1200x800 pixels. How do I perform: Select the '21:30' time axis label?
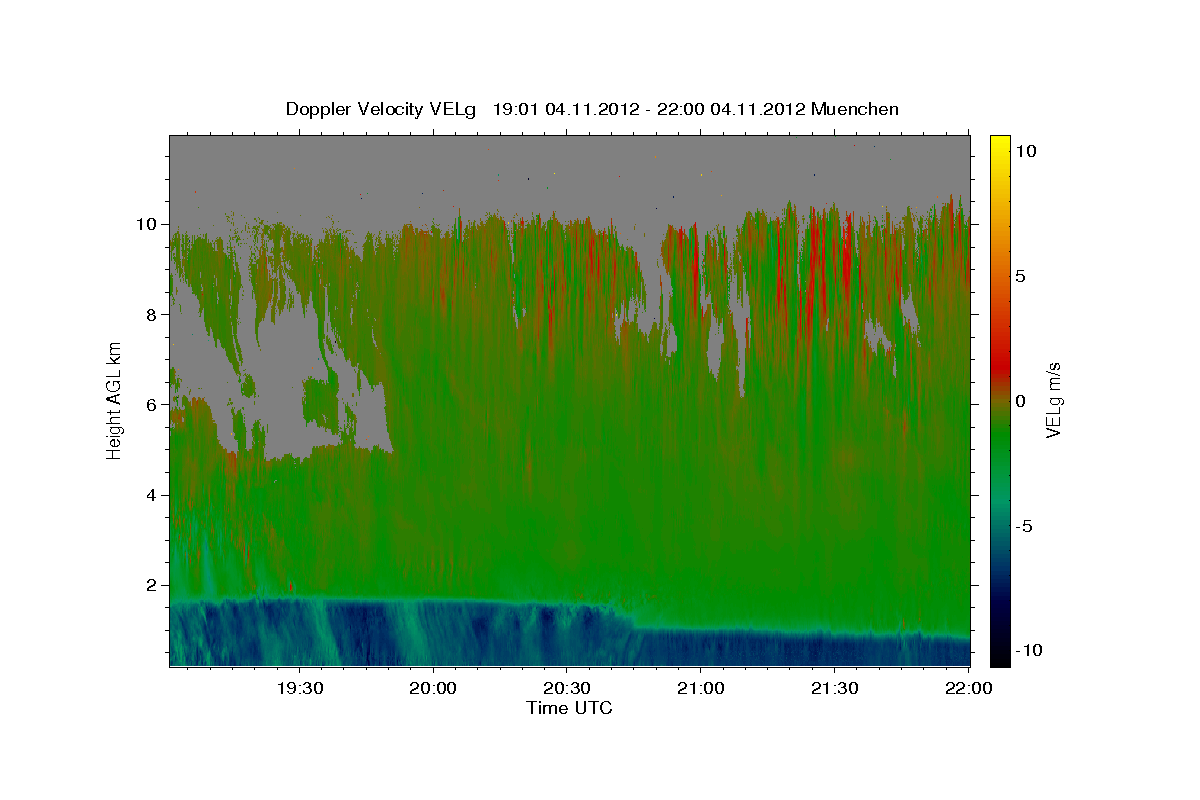tap(834, 688)
